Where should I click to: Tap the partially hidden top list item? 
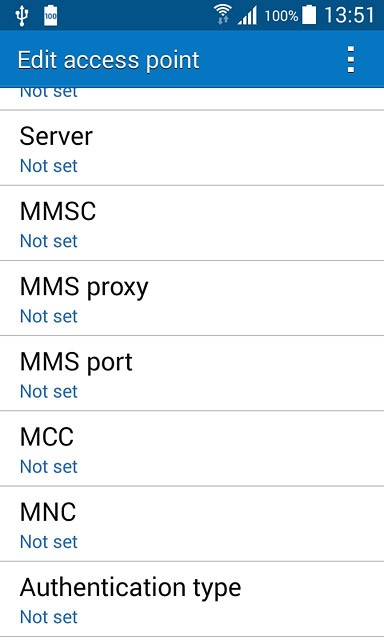(x=192, y=98)
